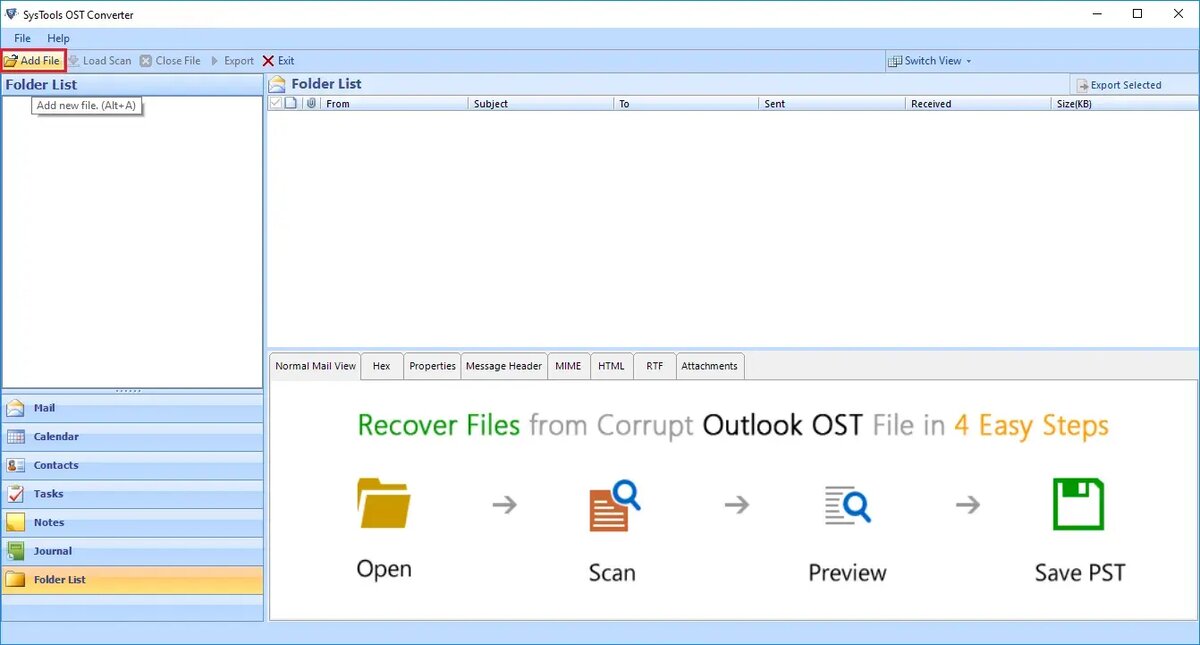
Task: Select the Message Header tab
Action: click(504, 366)
